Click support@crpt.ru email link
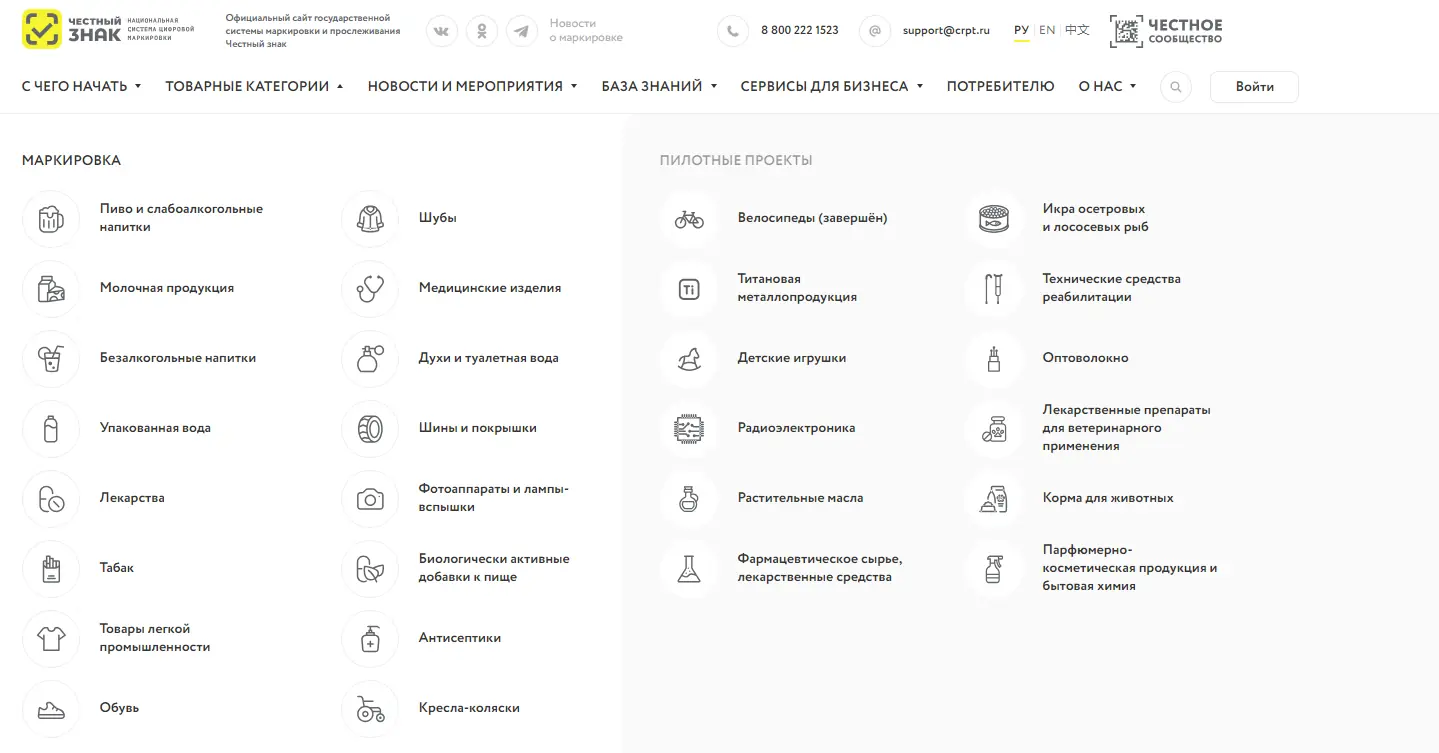 (x=946, y=31)
